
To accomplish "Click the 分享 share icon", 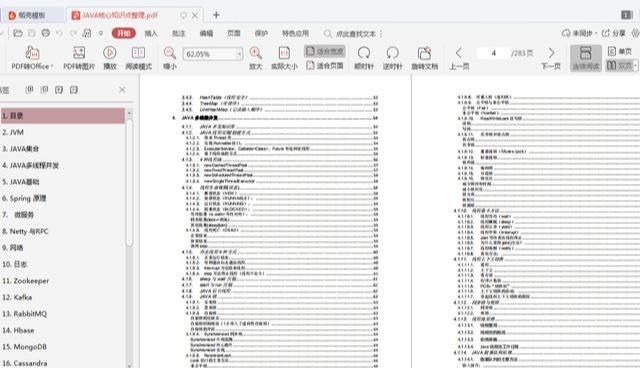I will tap(606, 33).
